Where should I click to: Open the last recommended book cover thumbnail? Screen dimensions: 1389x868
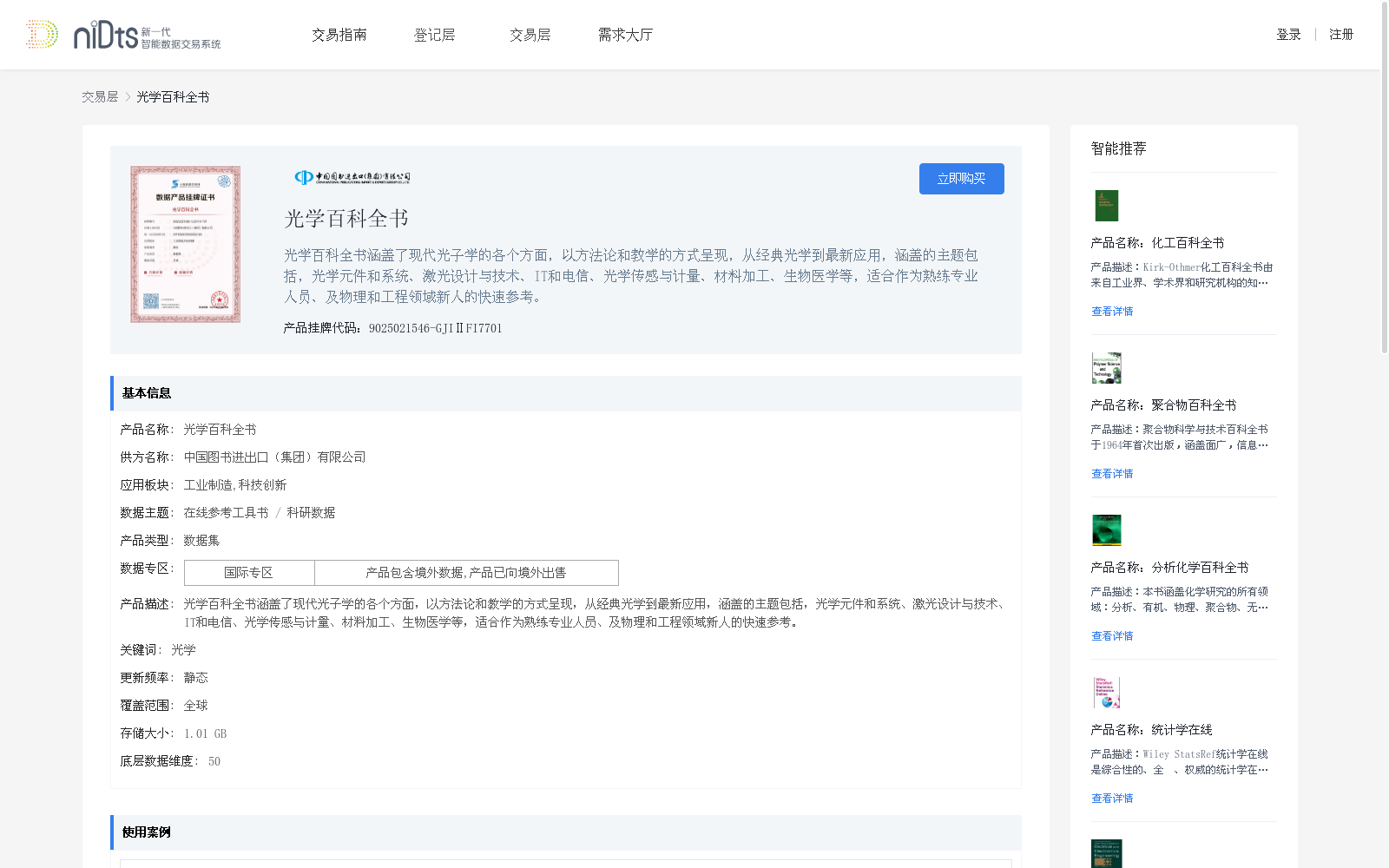click(1107, 854)
